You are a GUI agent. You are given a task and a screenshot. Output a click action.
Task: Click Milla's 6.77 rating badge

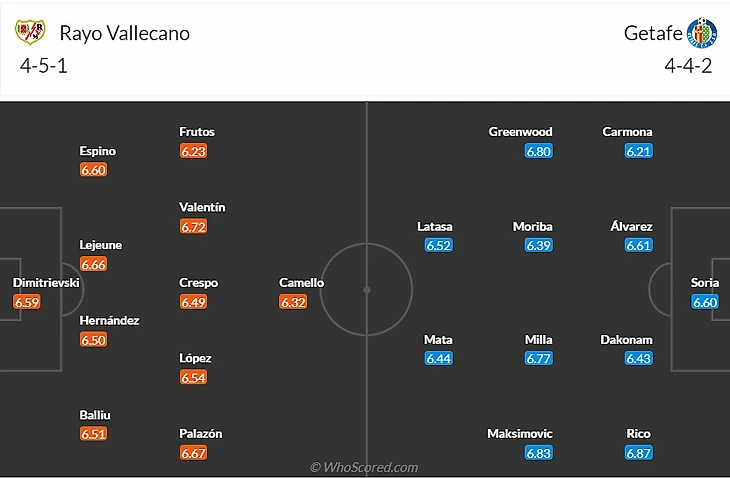[x=538, y=358]
